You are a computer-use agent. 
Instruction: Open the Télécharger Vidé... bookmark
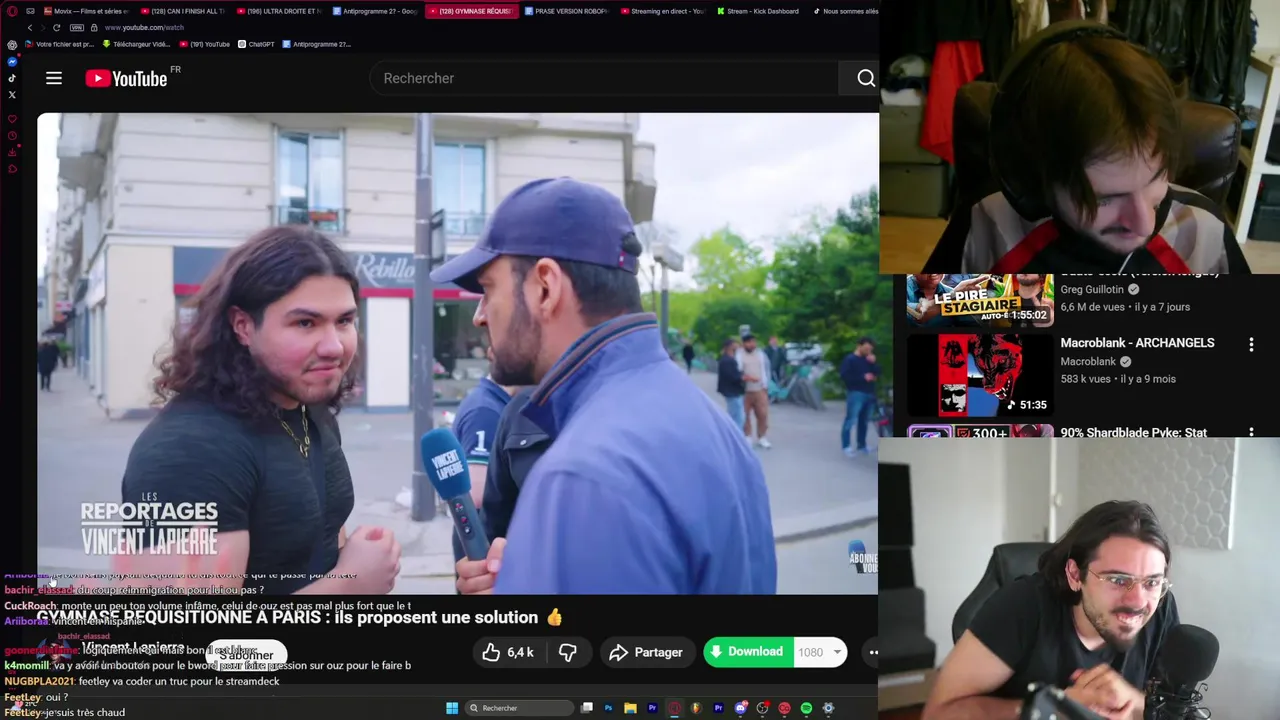click(x=137, y=44)
